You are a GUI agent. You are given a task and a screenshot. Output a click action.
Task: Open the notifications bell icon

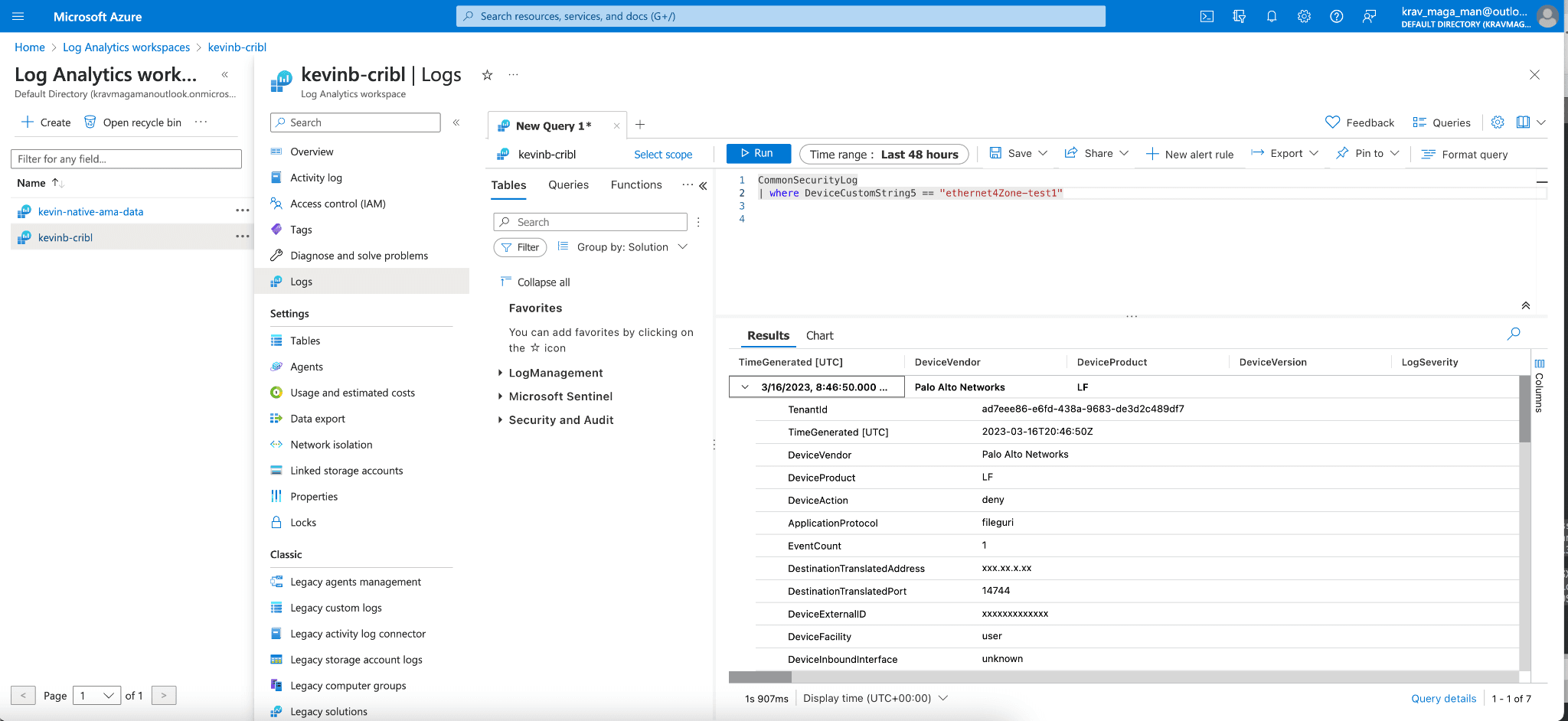1272,16
